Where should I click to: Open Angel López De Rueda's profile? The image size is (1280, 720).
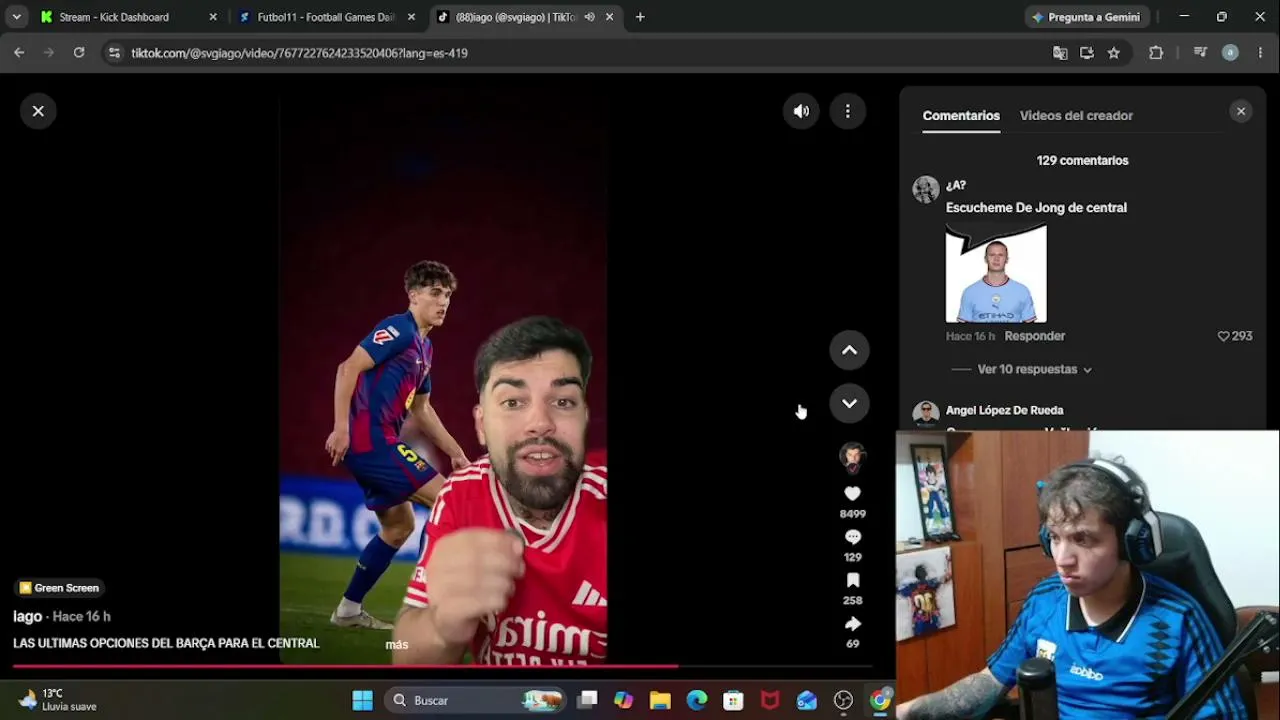pyautogui.click(x=1004, y=410)
